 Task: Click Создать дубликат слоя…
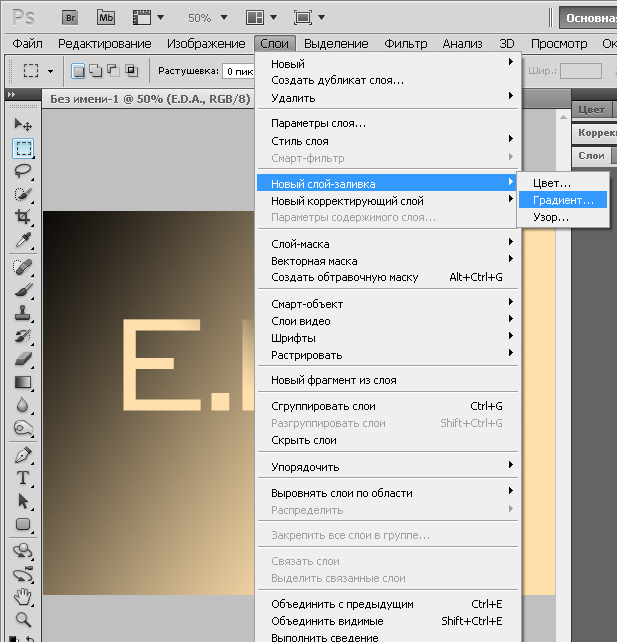[387, 80]
